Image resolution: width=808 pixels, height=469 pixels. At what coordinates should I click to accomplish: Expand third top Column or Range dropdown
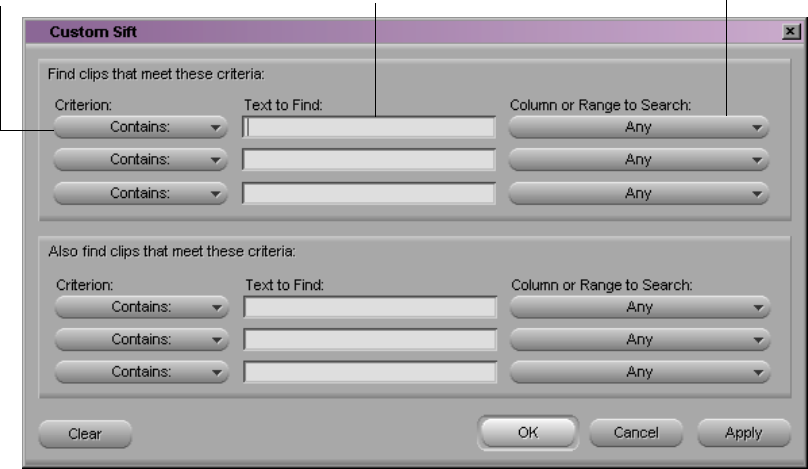(639, 193)
